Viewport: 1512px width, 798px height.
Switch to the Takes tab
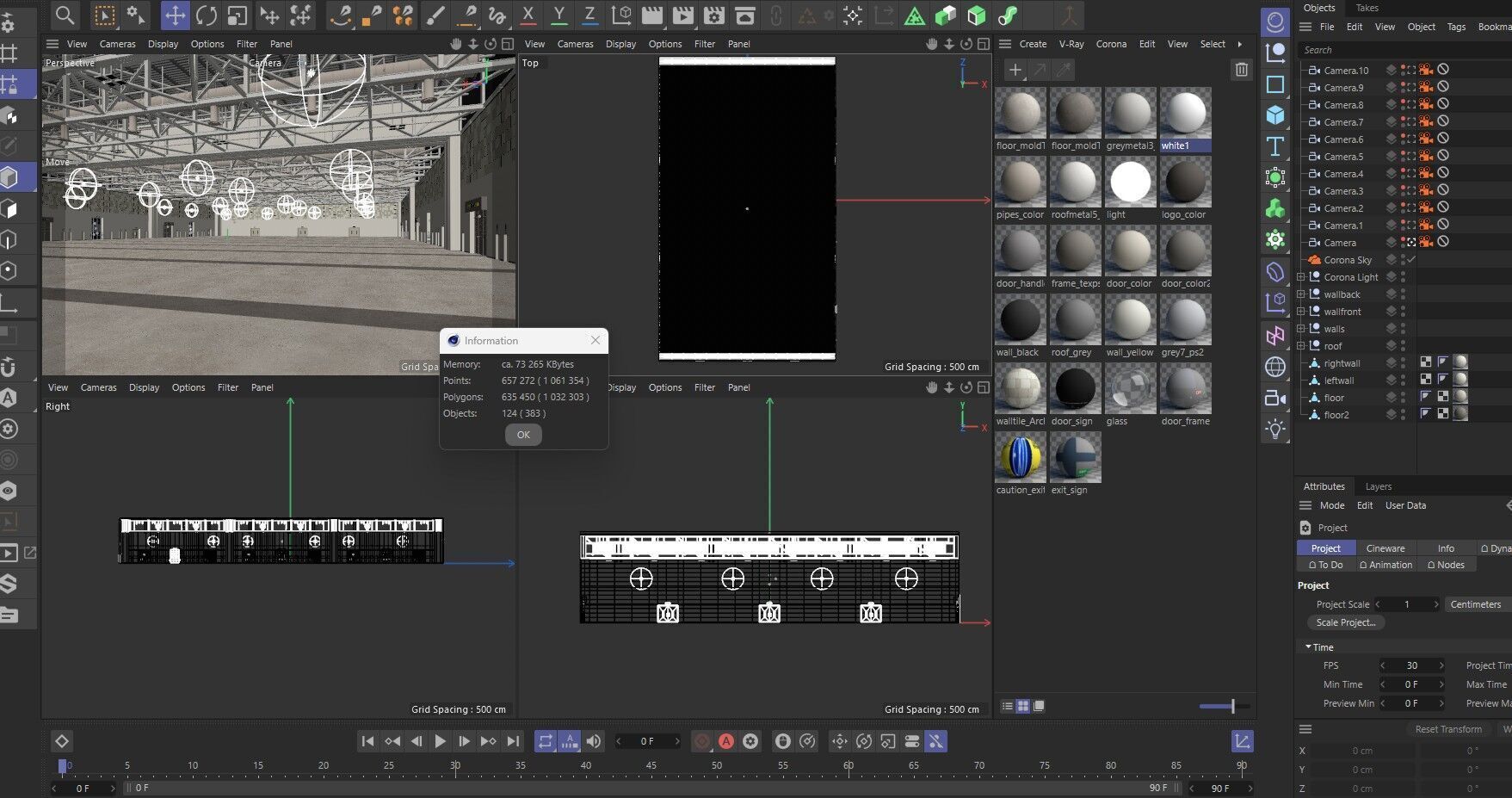[x=1367, y=8]
